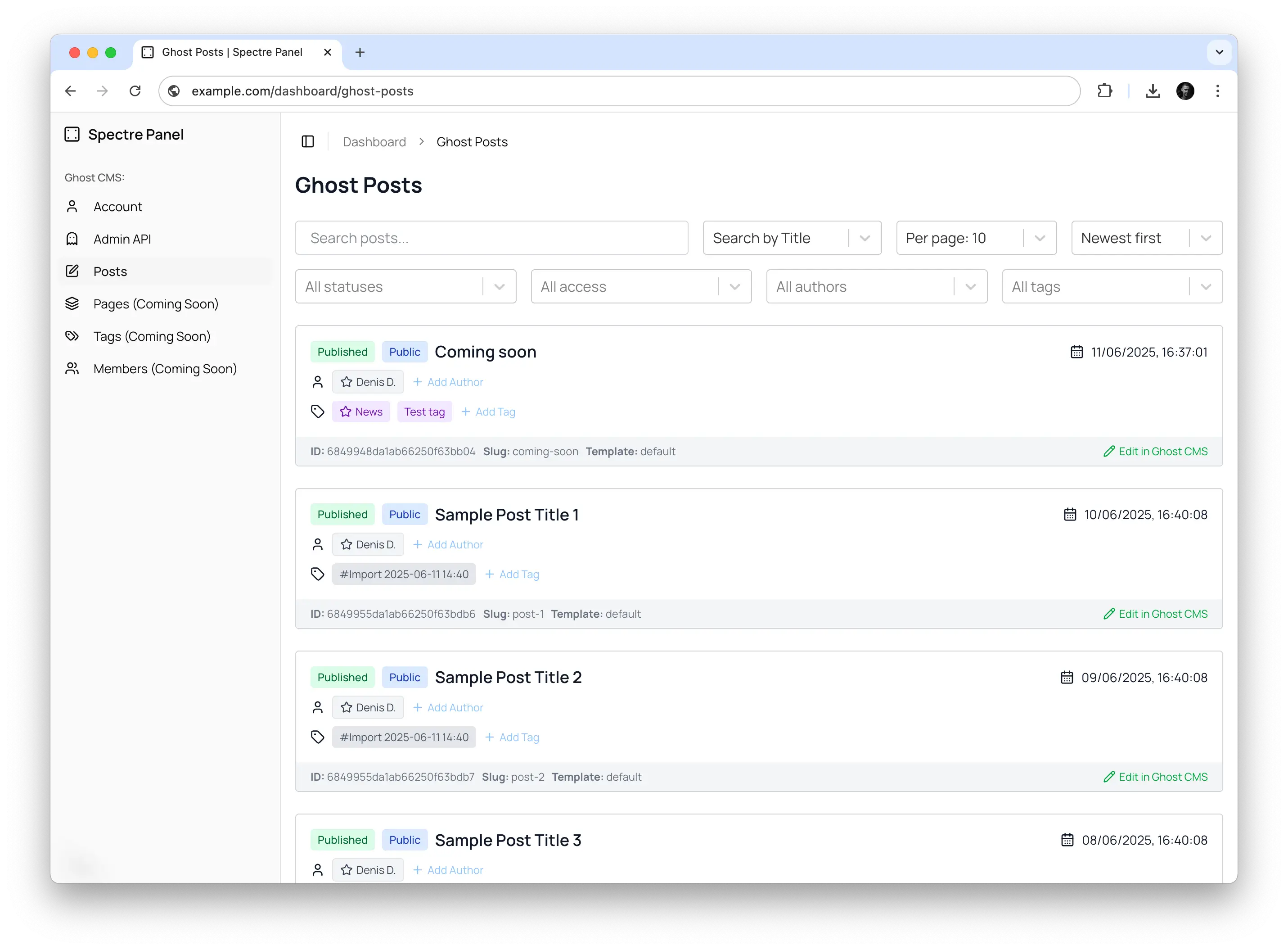Open browser extensions puzzle icon
1288x950 pixels.
pos(1104,91)
